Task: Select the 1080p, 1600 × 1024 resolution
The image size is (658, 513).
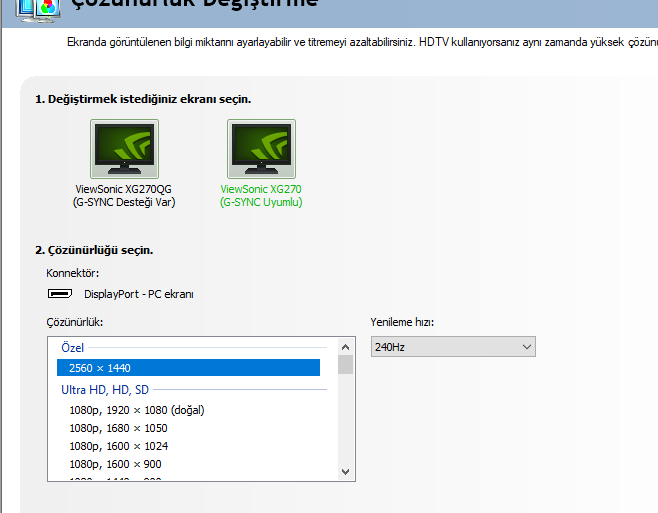Action: (117, 446)
